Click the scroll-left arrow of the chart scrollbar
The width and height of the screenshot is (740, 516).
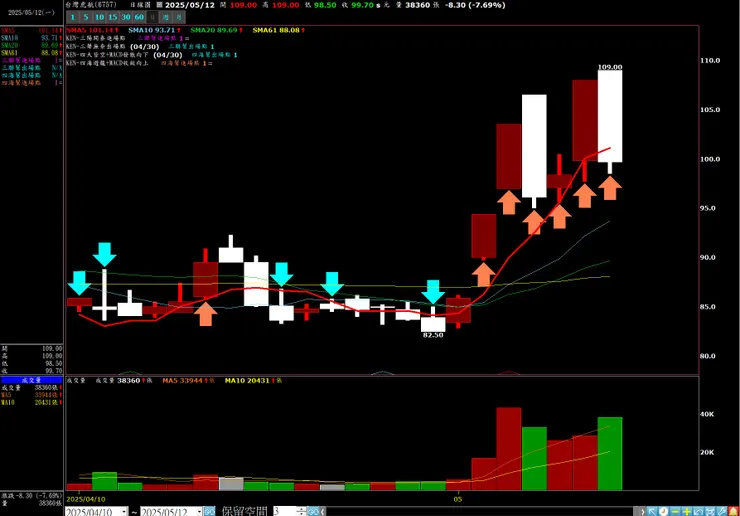(x=323, y=511)
